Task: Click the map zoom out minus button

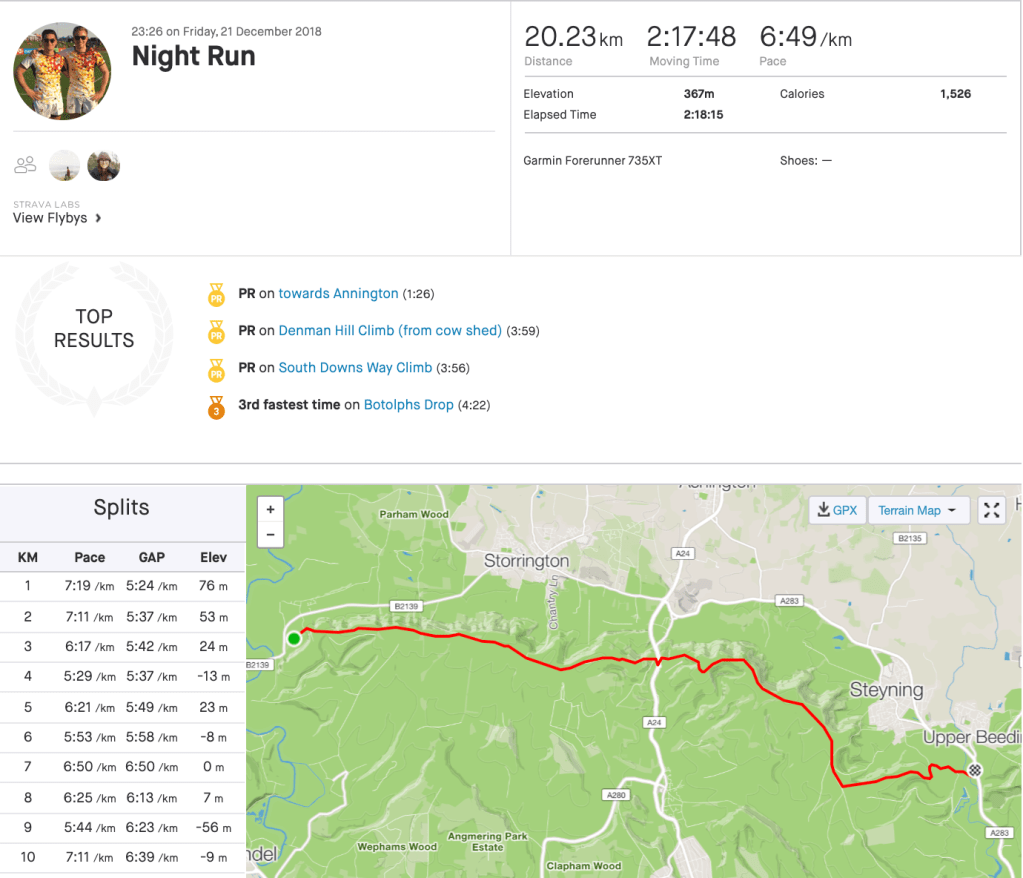Action: point(270,535)
